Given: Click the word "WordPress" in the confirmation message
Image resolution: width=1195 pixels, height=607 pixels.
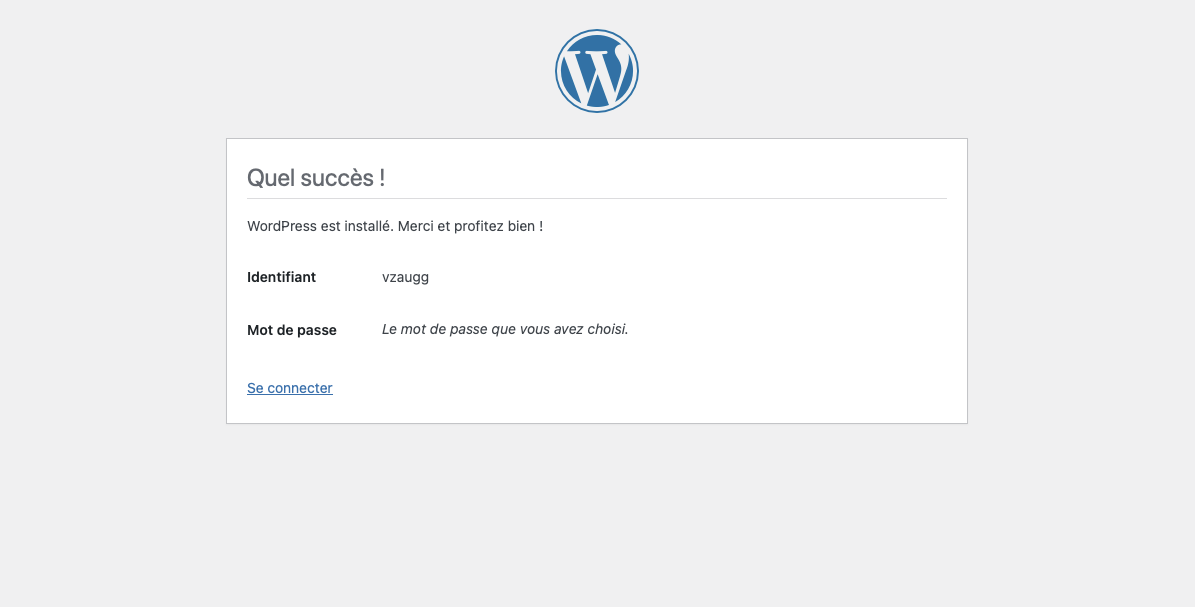Looking at the screenshot, I should pos(282,226).
